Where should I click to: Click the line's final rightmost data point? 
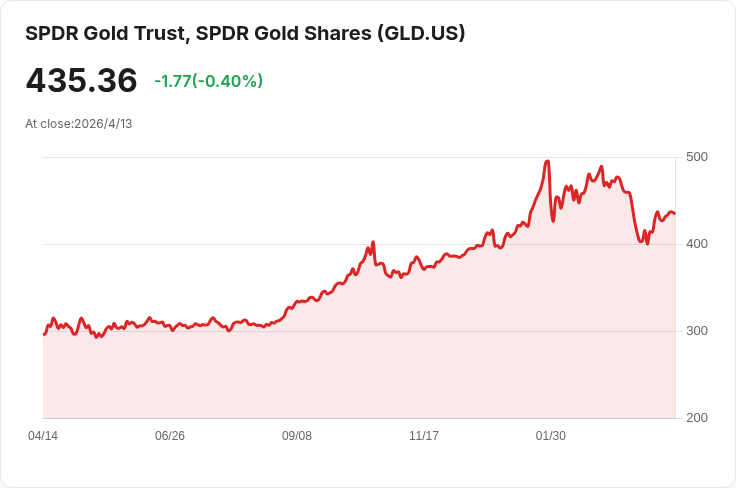point(675,214)
